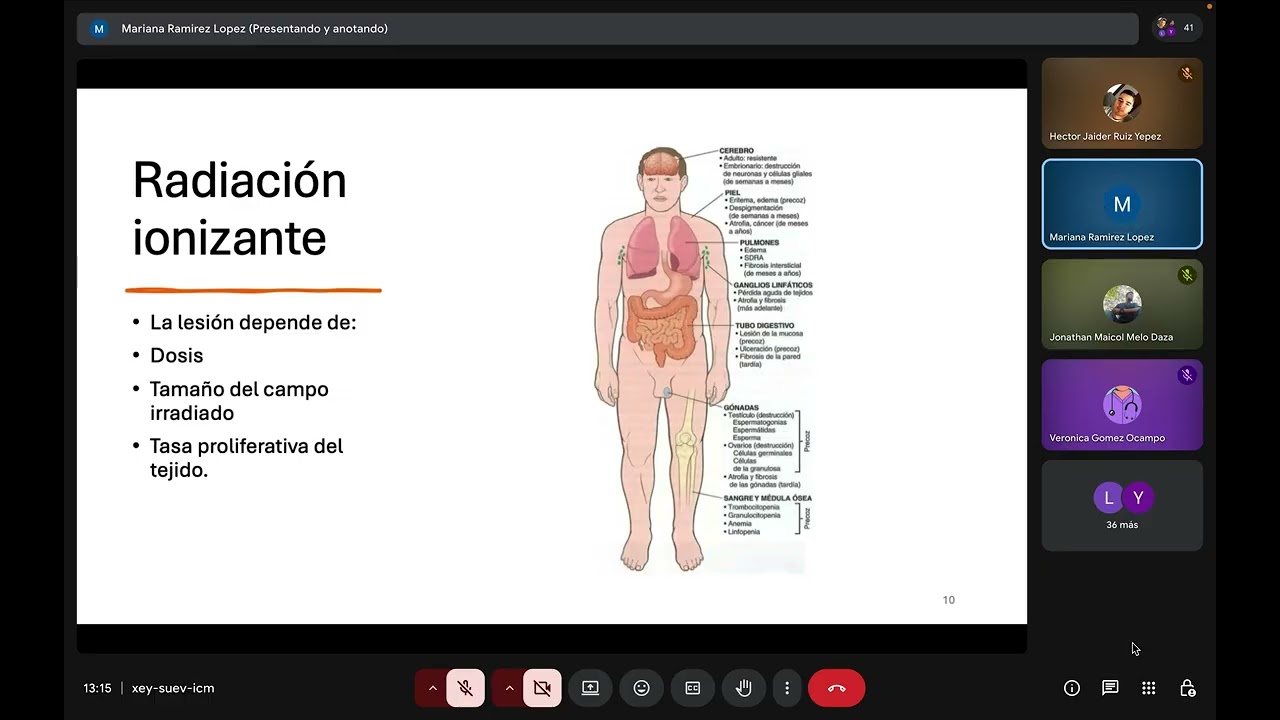The height and width of the screenshot is (720, 1280).
Task: Click the bullet 'Dosis' on slide
Action: [x=176, y=355]
